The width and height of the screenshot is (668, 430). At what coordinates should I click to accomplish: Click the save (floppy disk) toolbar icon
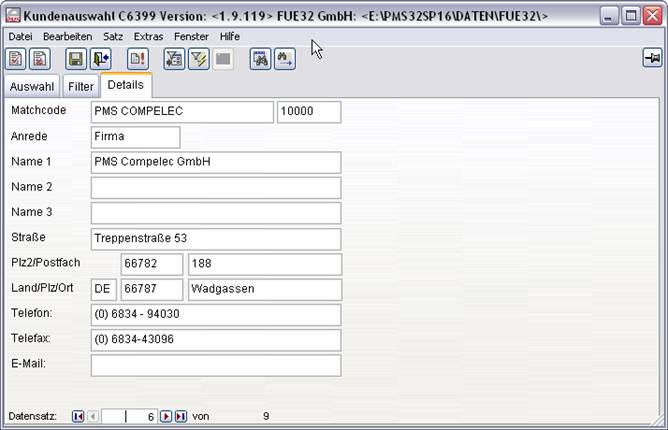75,59
